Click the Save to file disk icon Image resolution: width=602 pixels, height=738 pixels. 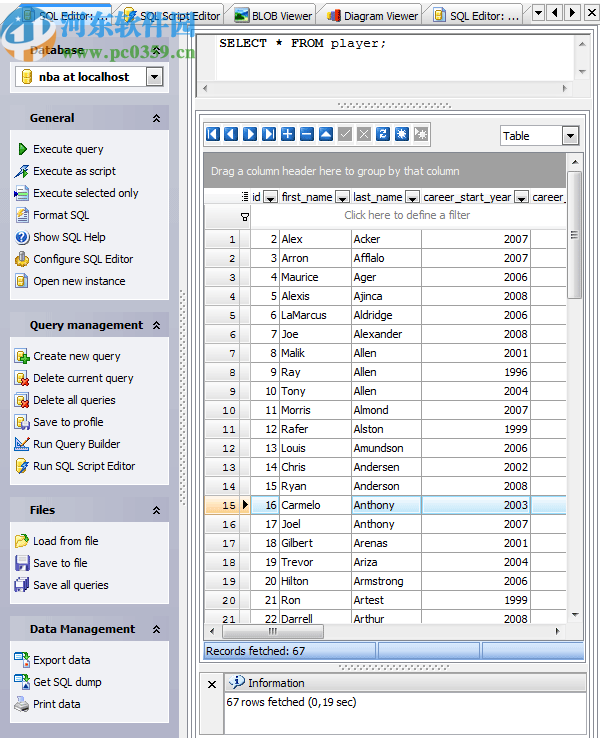point(22,563)
